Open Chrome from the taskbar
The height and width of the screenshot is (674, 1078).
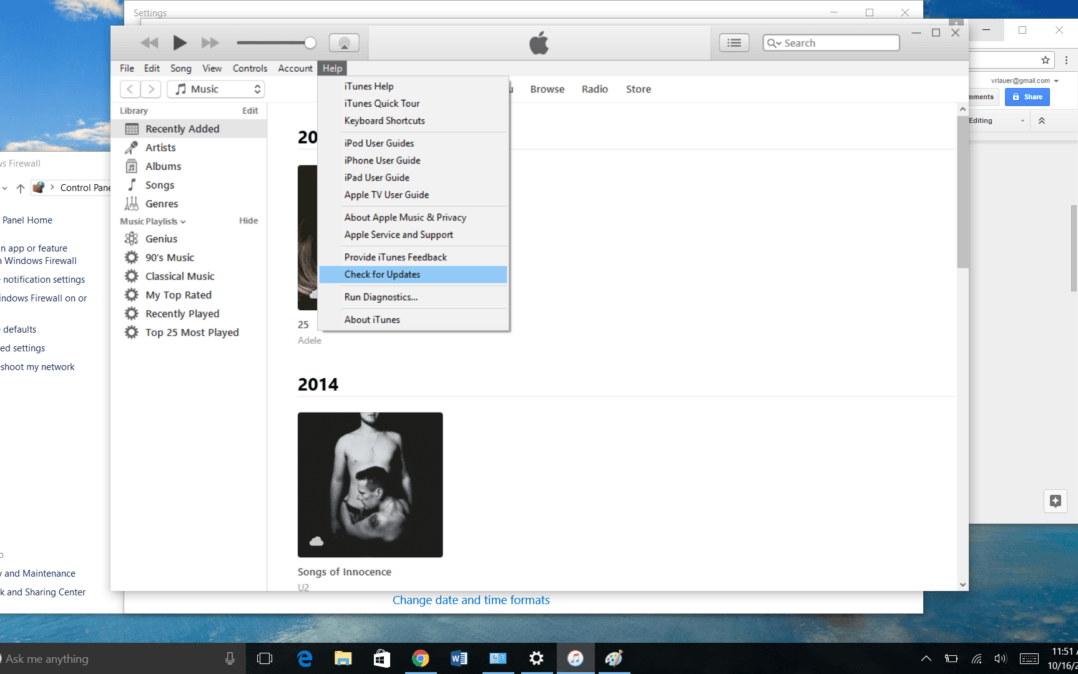coord(420,659)
